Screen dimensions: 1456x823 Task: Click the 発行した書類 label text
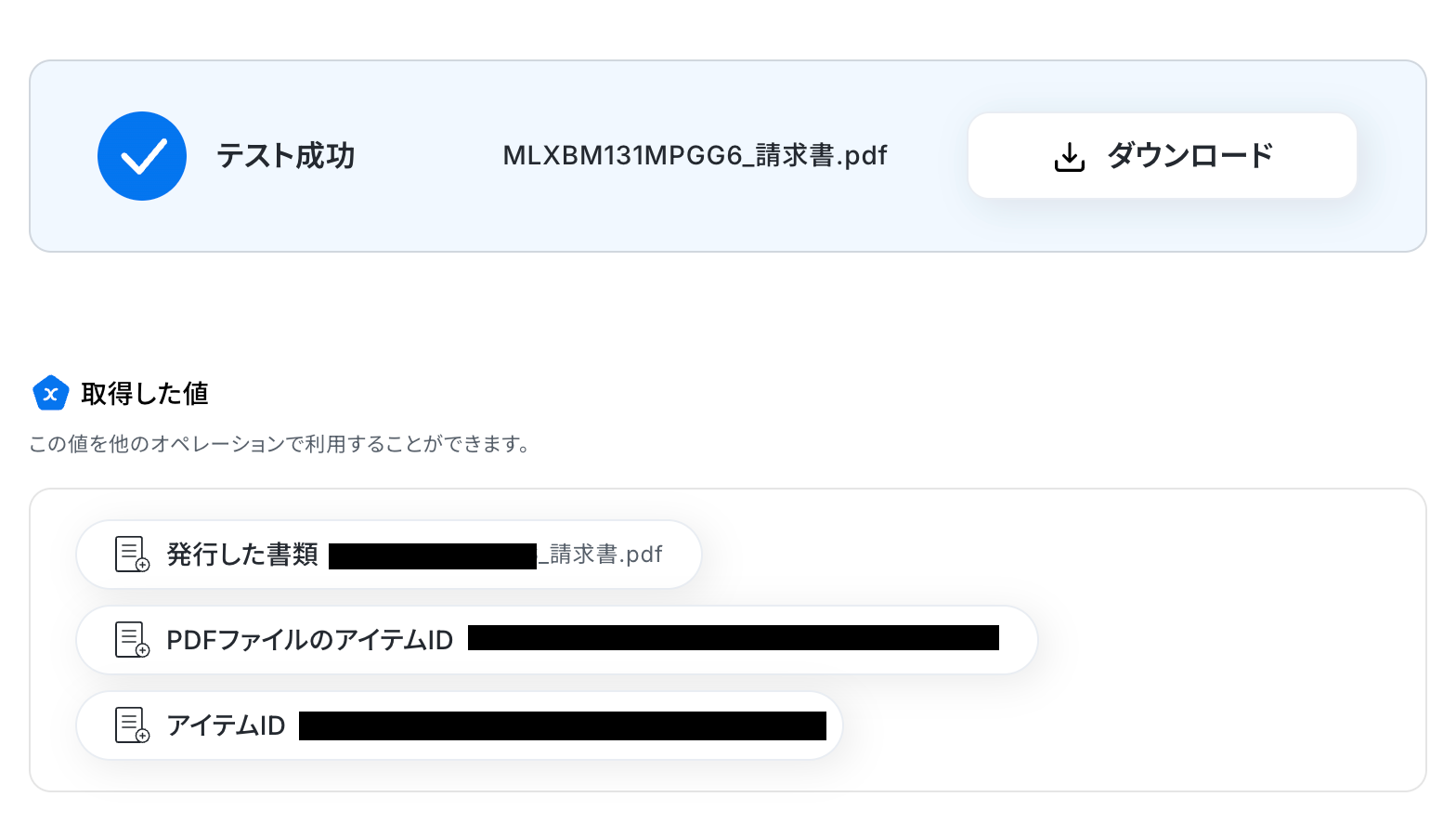click(242, 555)
